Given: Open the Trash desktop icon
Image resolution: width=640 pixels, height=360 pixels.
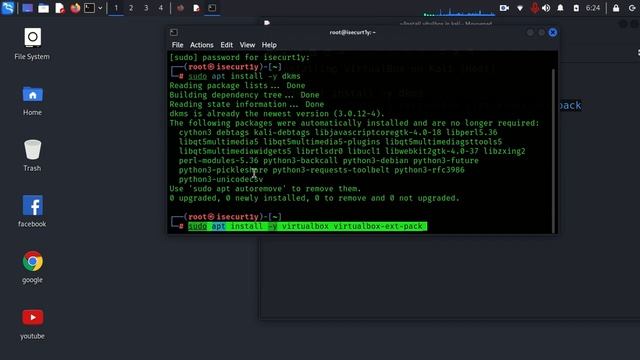Looking at the screenshot, I should click(x=32, y=156).
